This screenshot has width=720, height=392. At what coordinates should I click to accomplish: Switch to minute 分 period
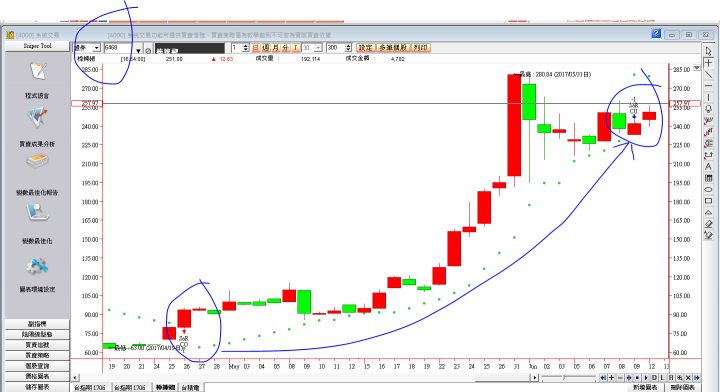pos(285,48)
